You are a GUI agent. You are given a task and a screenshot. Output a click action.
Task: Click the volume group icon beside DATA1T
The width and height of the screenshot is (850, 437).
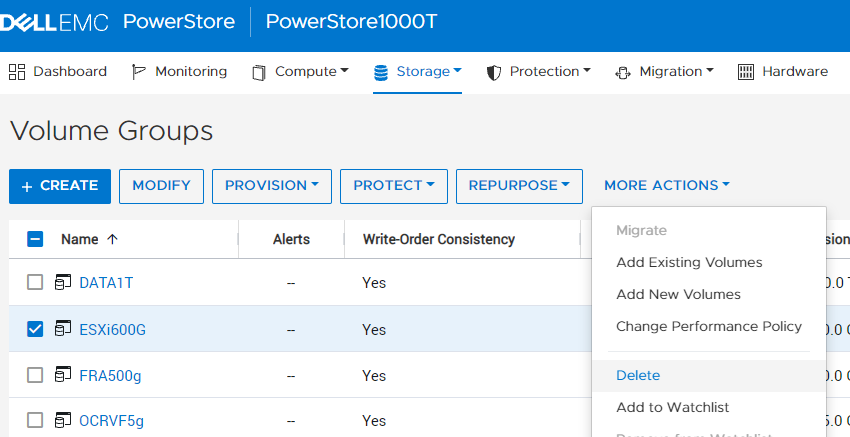click(63, 283)
